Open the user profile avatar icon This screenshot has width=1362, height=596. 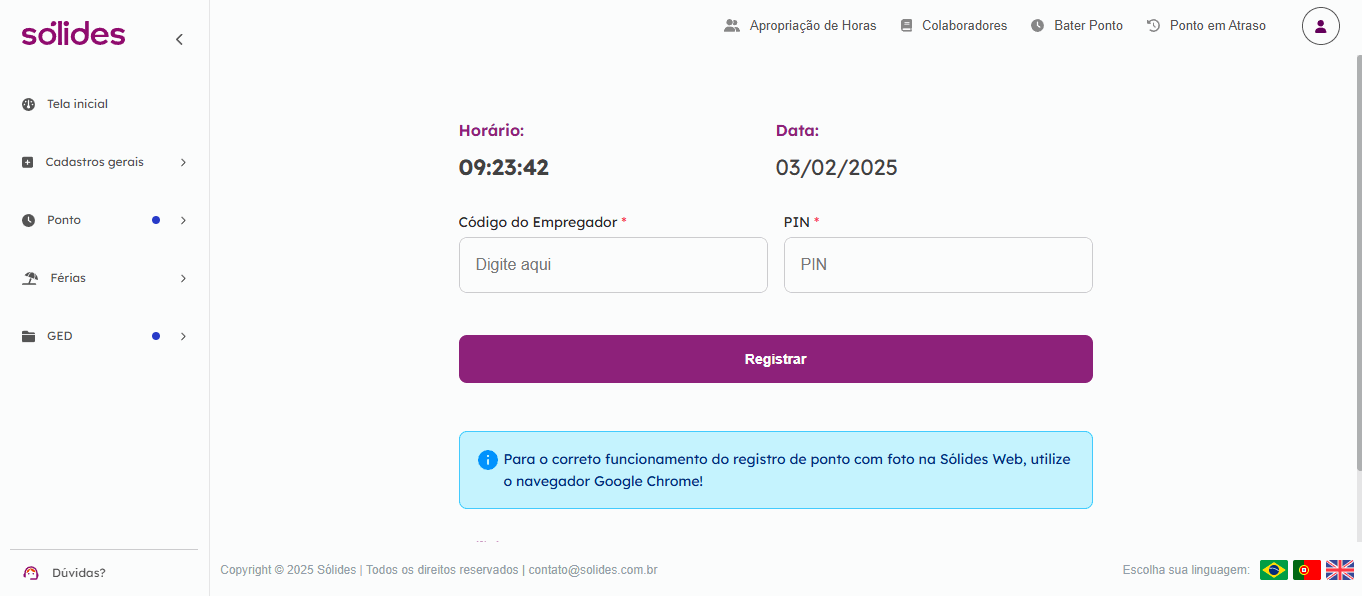coord(1320,26)
